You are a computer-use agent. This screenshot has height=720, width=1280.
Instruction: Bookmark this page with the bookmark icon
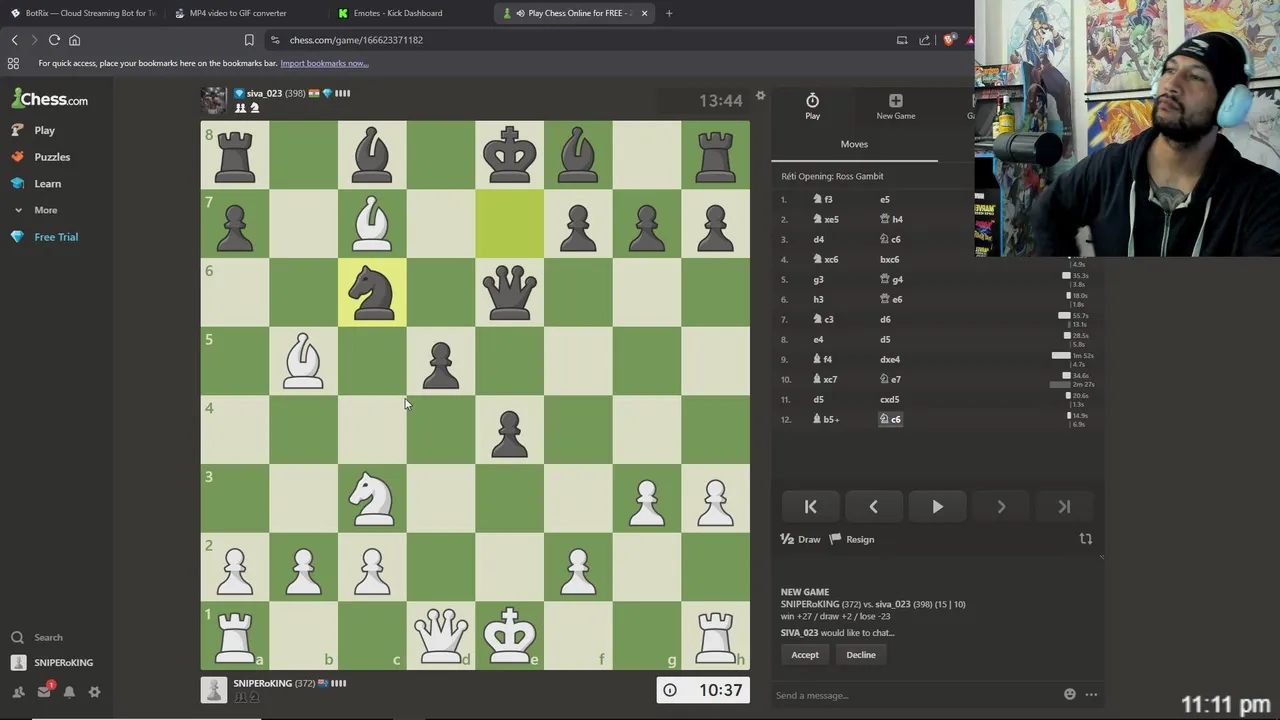(x=249, y=40)
